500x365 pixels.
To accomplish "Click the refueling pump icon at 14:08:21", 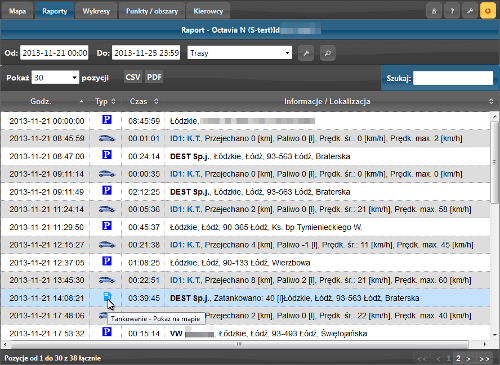I will [x=107, y=296].
